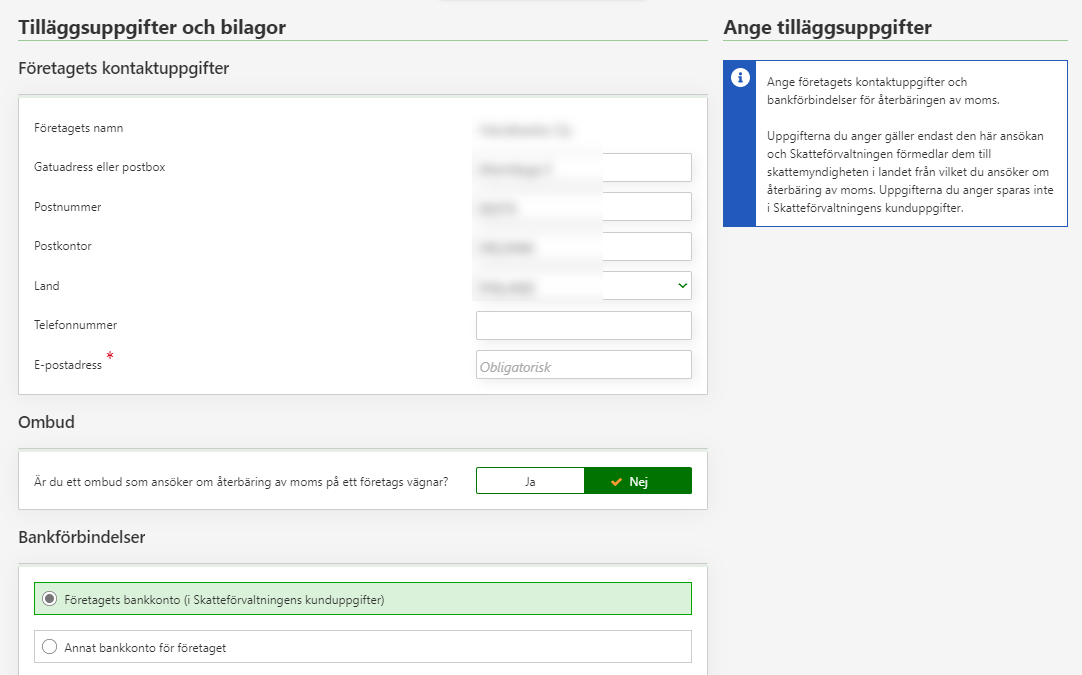This screenshot has height=675, width=1082.
Task: Choose Företagets bankkonto radio option
Action: (x=50, y=599)
